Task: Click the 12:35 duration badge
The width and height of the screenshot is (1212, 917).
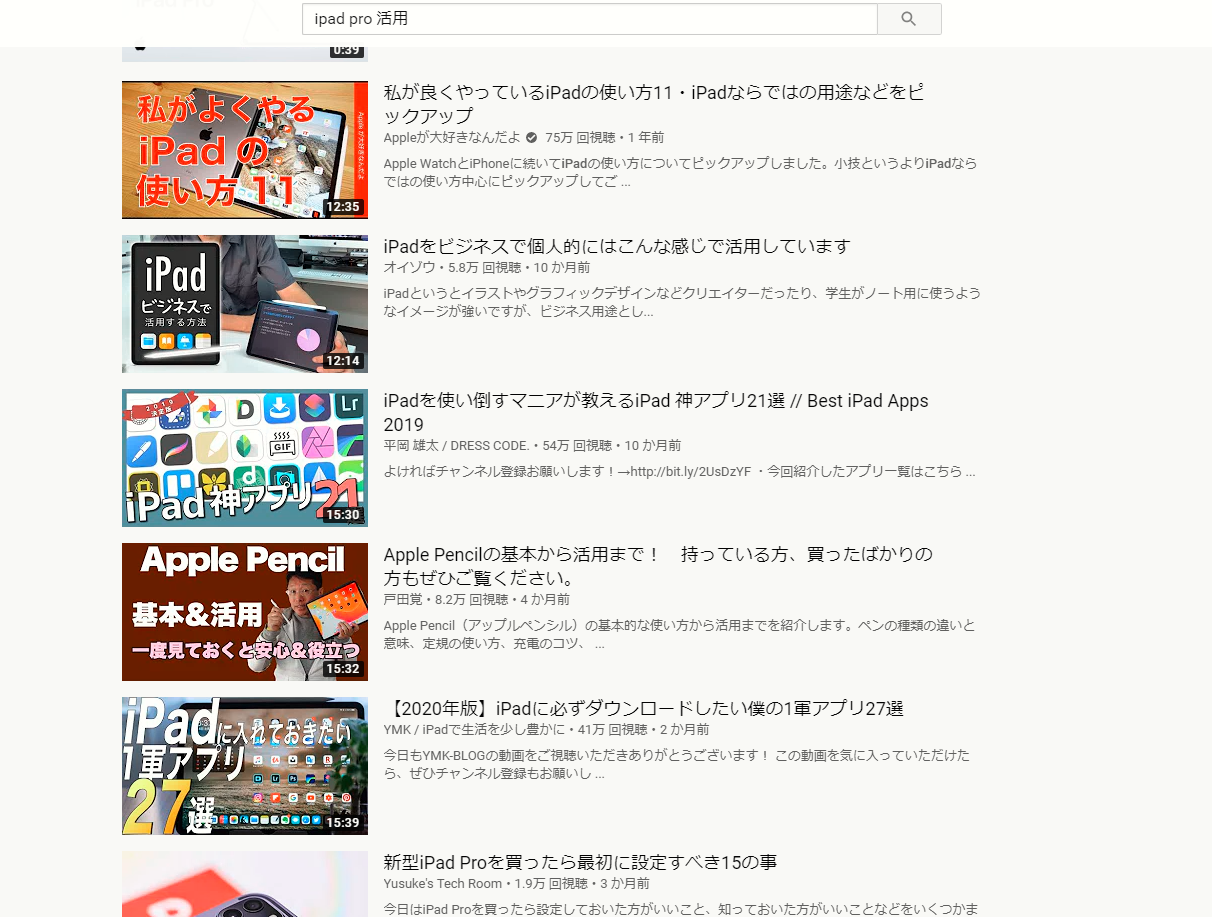Action: point(343,207)
